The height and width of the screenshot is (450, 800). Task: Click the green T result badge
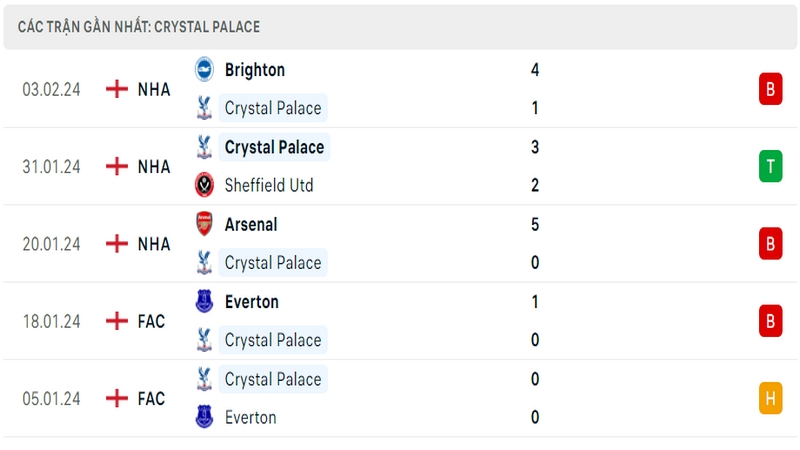pos(770,166)
